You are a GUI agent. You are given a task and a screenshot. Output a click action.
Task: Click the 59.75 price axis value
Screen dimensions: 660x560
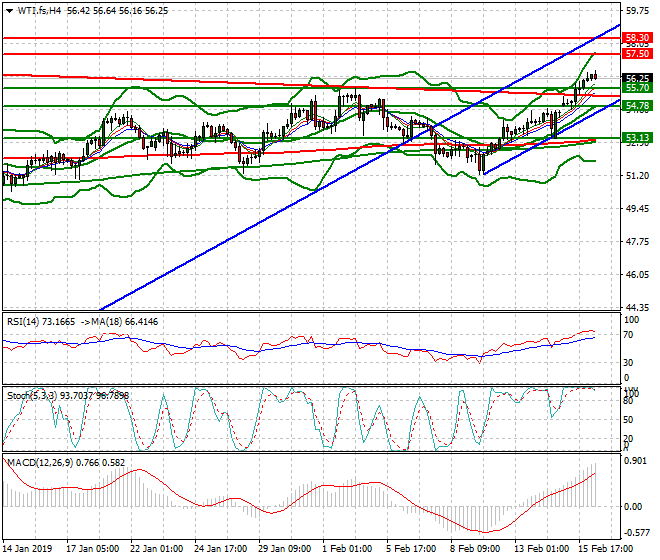click(x=637, y=11)
